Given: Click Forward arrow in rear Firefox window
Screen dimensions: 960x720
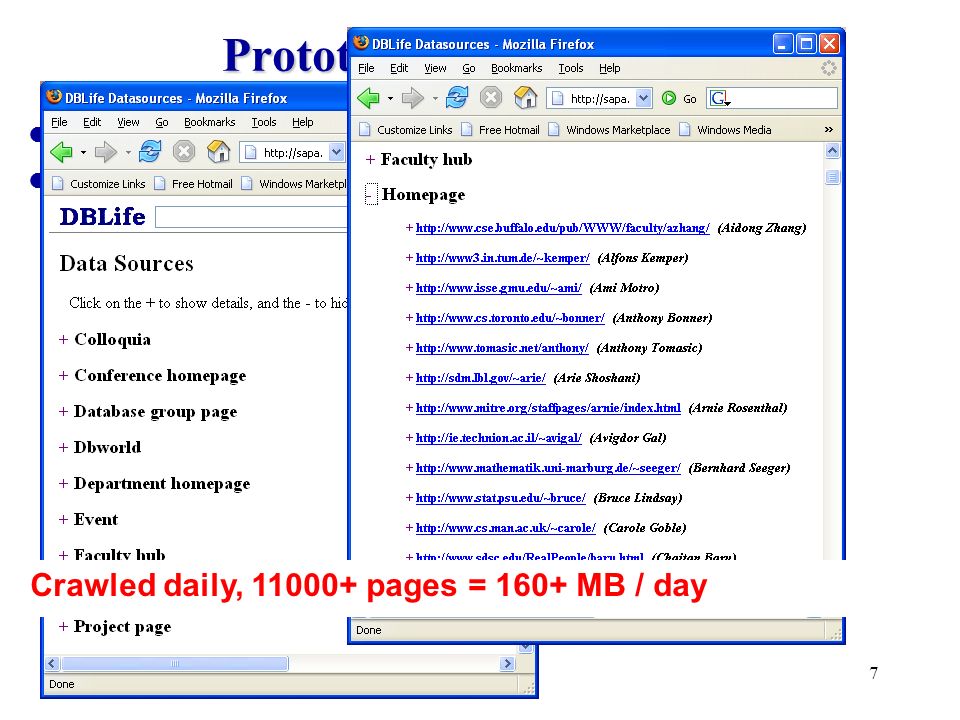Looking at the screenshot, I should coord(106,152).
